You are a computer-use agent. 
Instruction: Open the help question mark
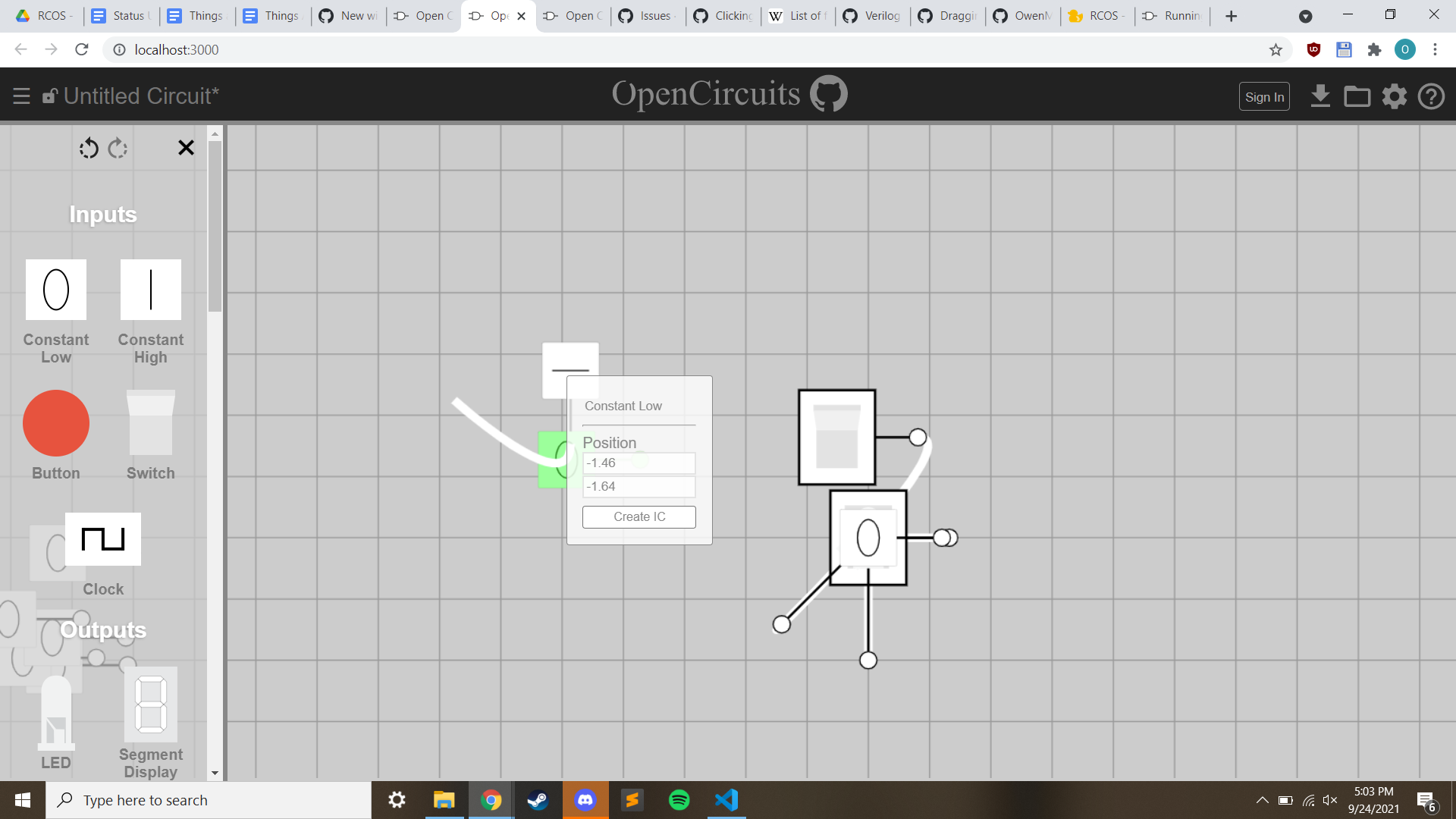pyautogui.click(x=1432, y=96)
